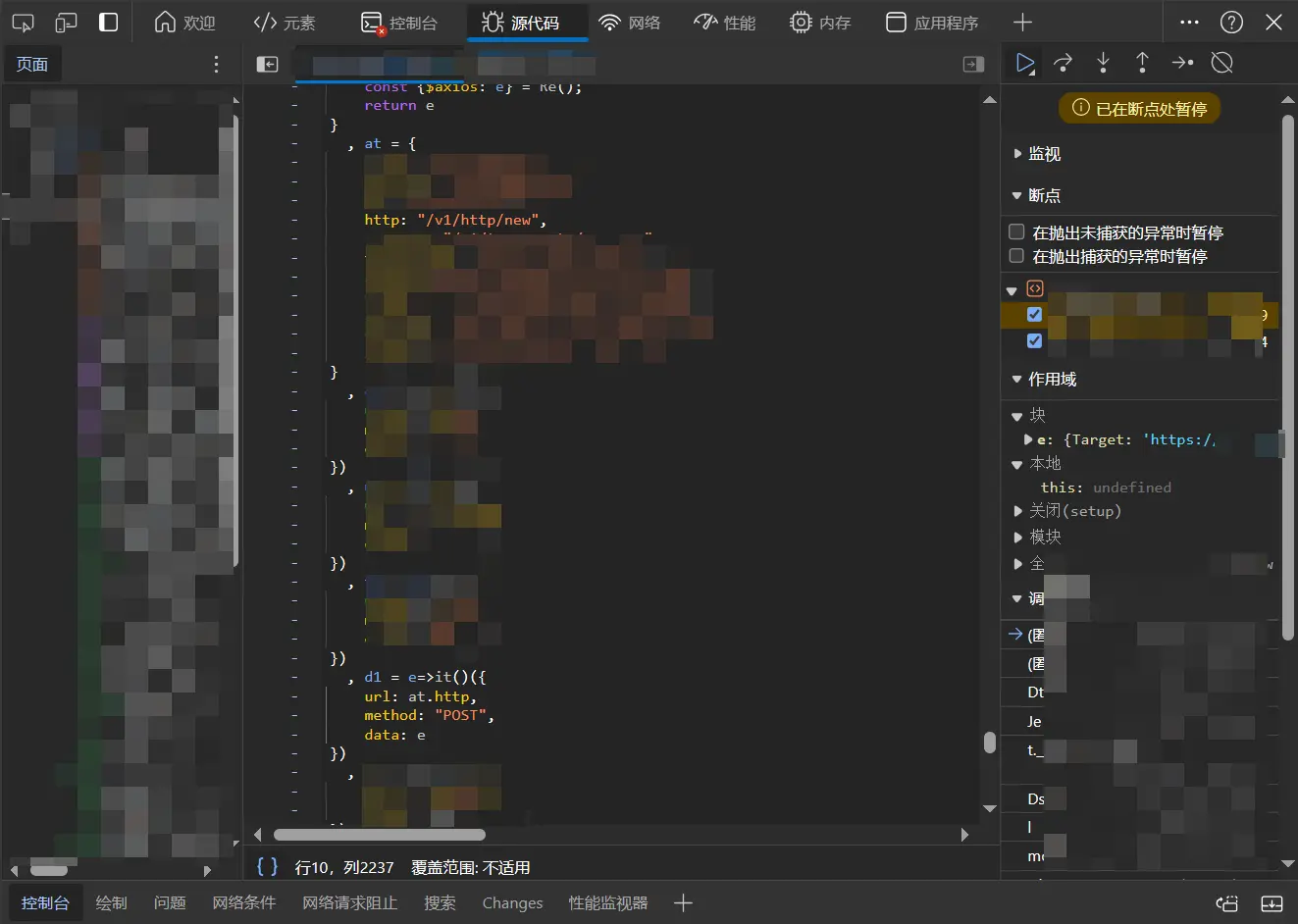This screenshot has width=1298, height=924.
Task: Open the 问题 drawer tab
Action: coord(170,903)
